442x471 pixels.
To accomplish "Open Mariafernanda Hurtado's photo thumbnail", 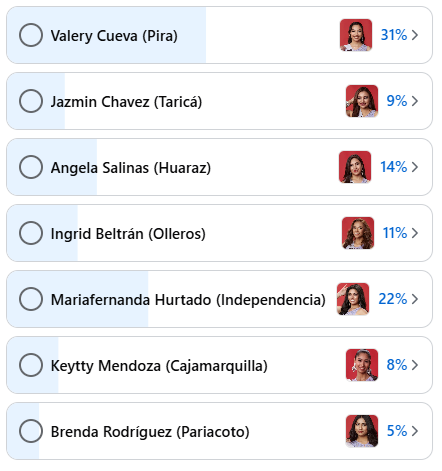I will [353, 299].
